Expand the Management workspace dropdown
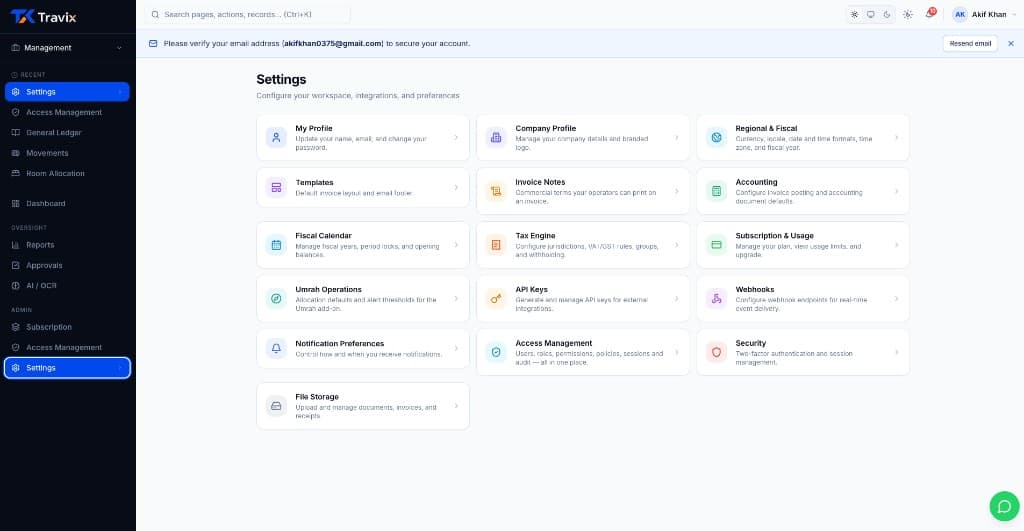The height and width of the screenshot is (531, 1024). coord(68,48)
